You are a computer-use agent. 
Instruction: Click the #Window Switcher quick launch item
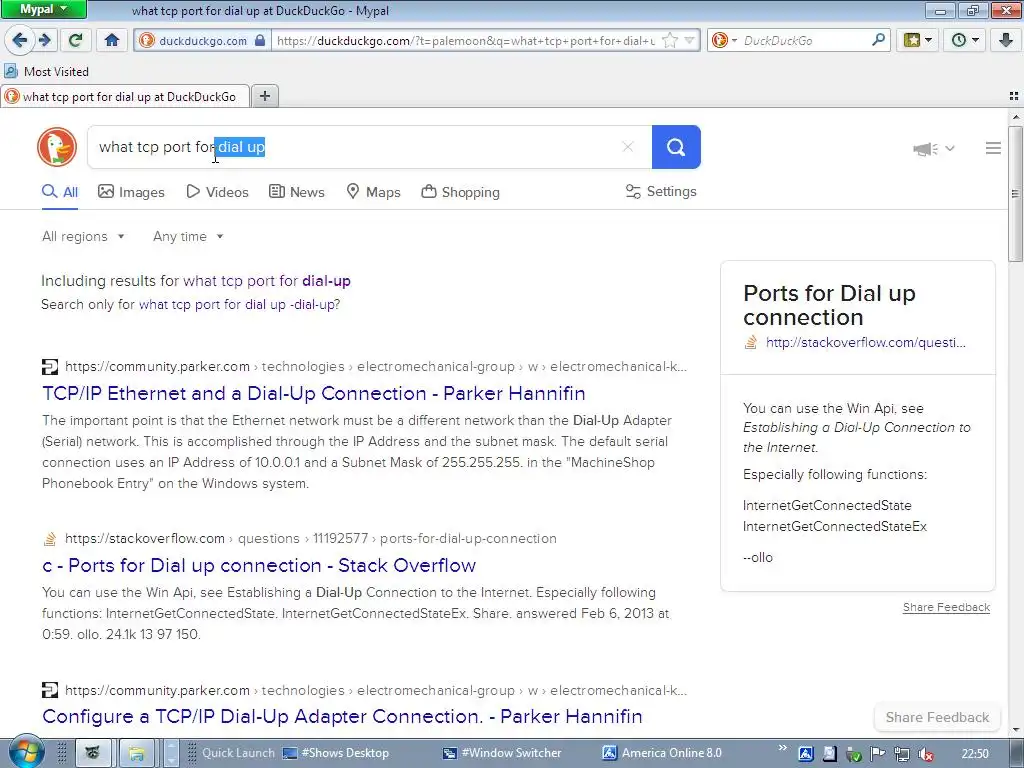point(502,753)
